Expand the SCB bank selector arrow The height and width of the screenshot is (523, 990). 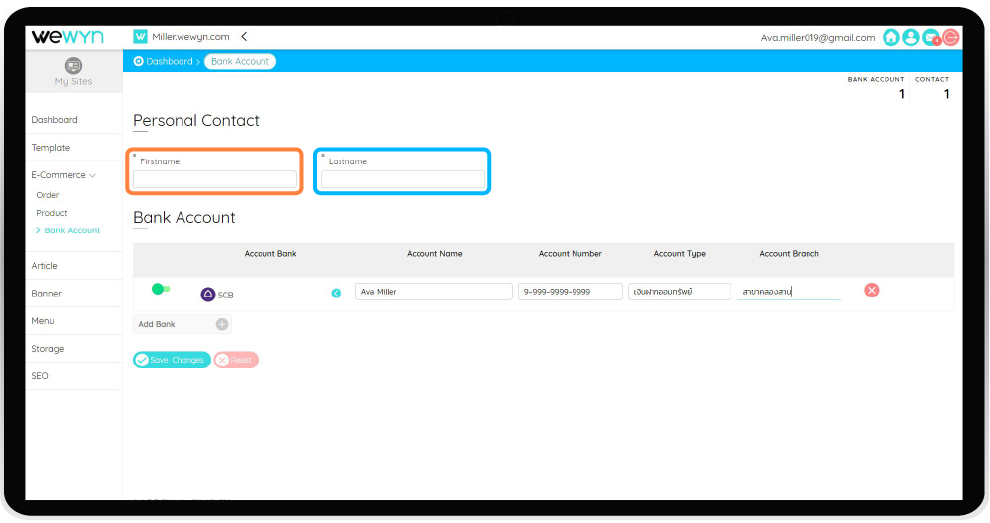(336, 293)
